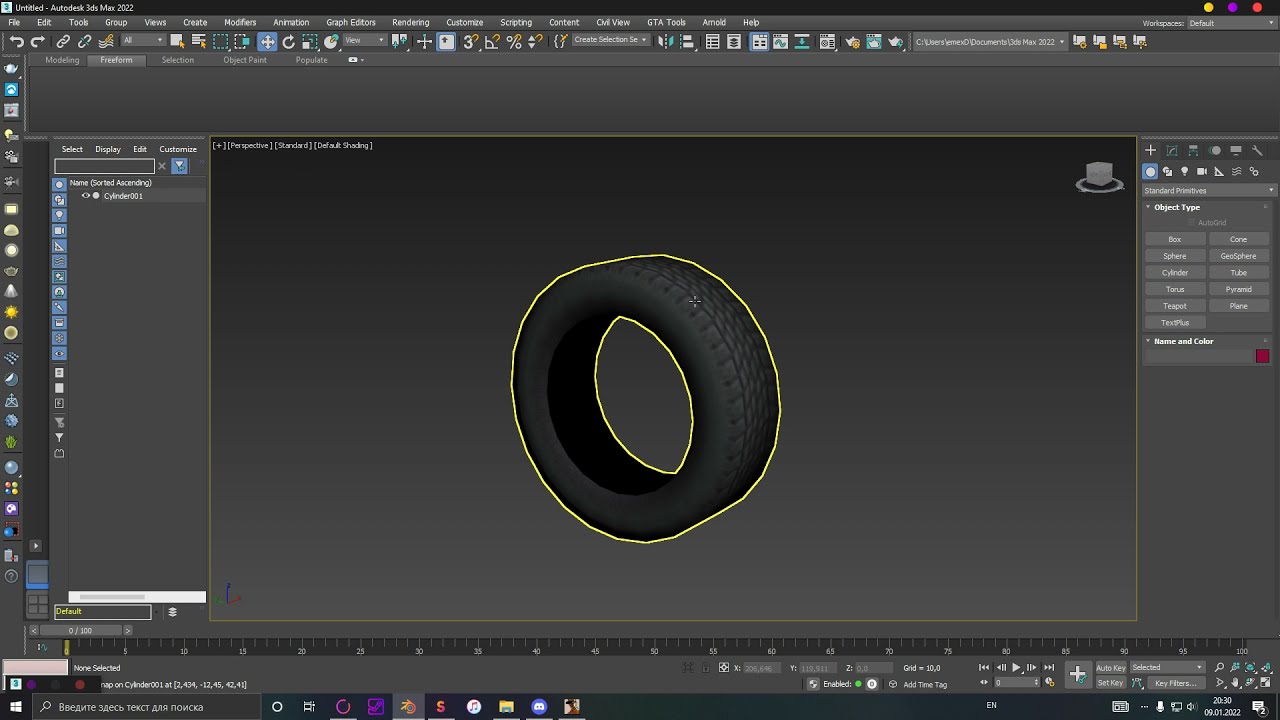Toggle the scene explorer filter funnel button
Viewport: 1280px width, 720px height.
click(x=179, y=166)
